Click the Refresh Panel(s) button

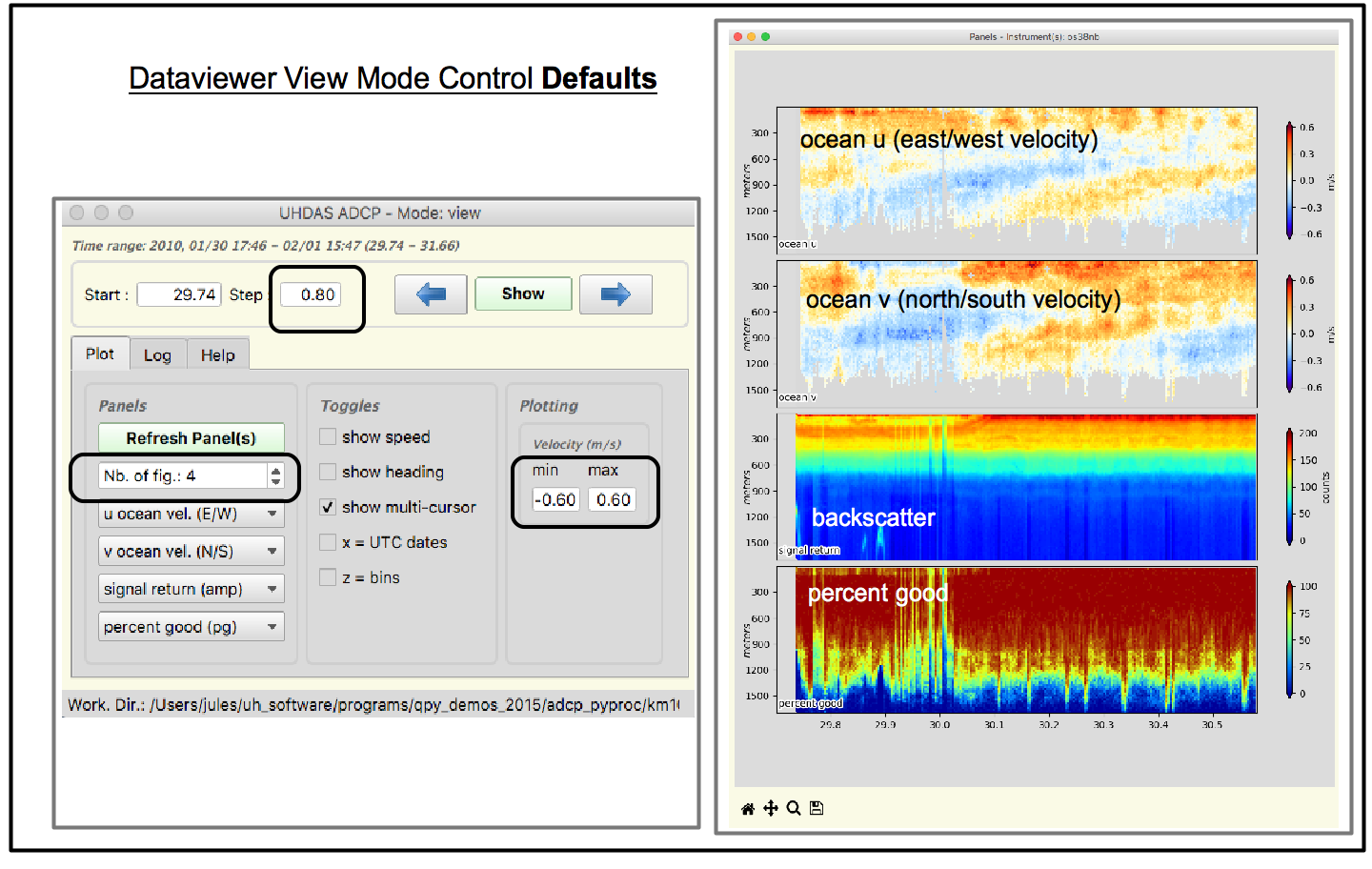[x=192, y=438]
